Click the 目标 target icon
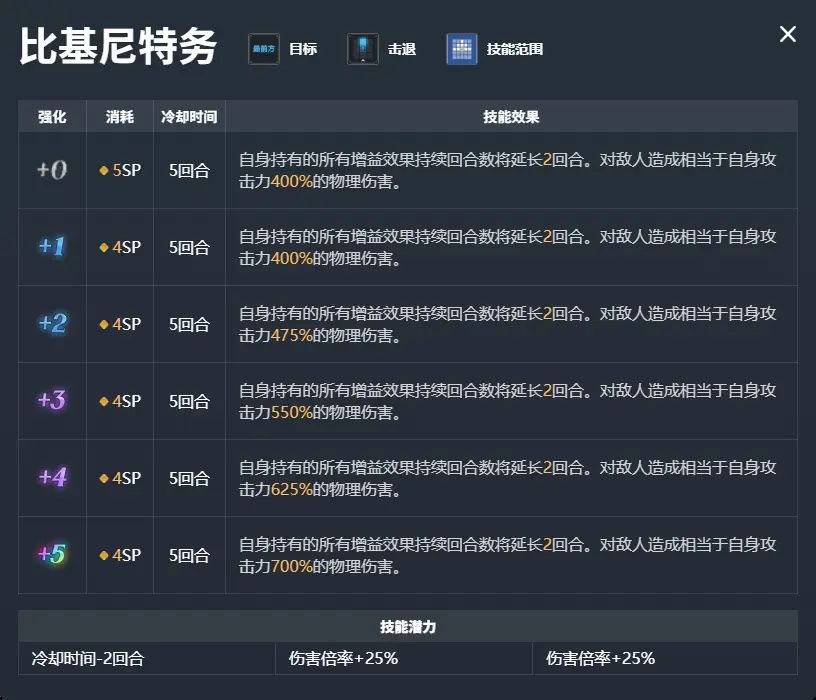816x700 pixels. (264, 49)
